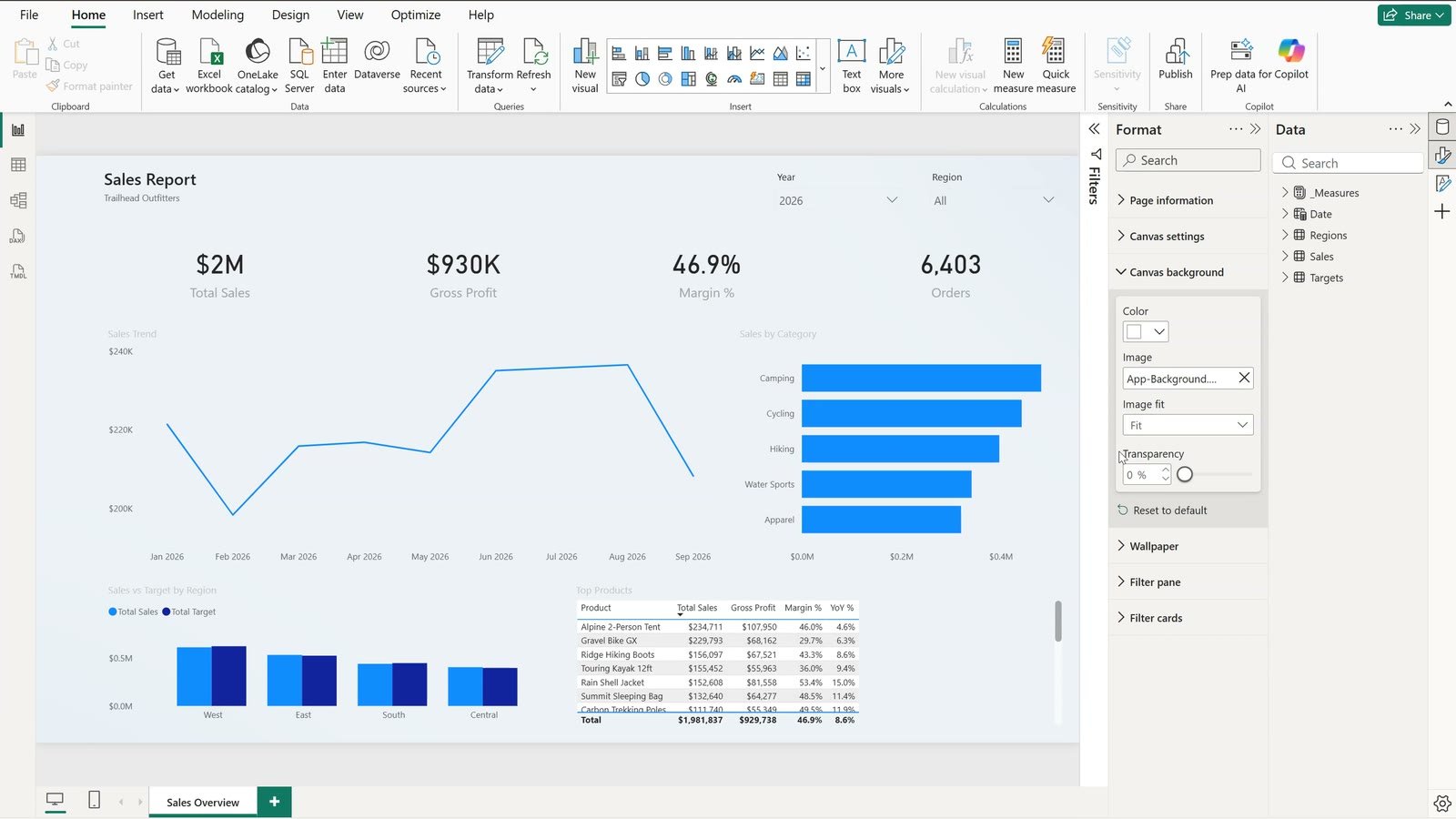1456x819 pixels.
Task: Open Model view in left sidebar
Action: [18, 200]
